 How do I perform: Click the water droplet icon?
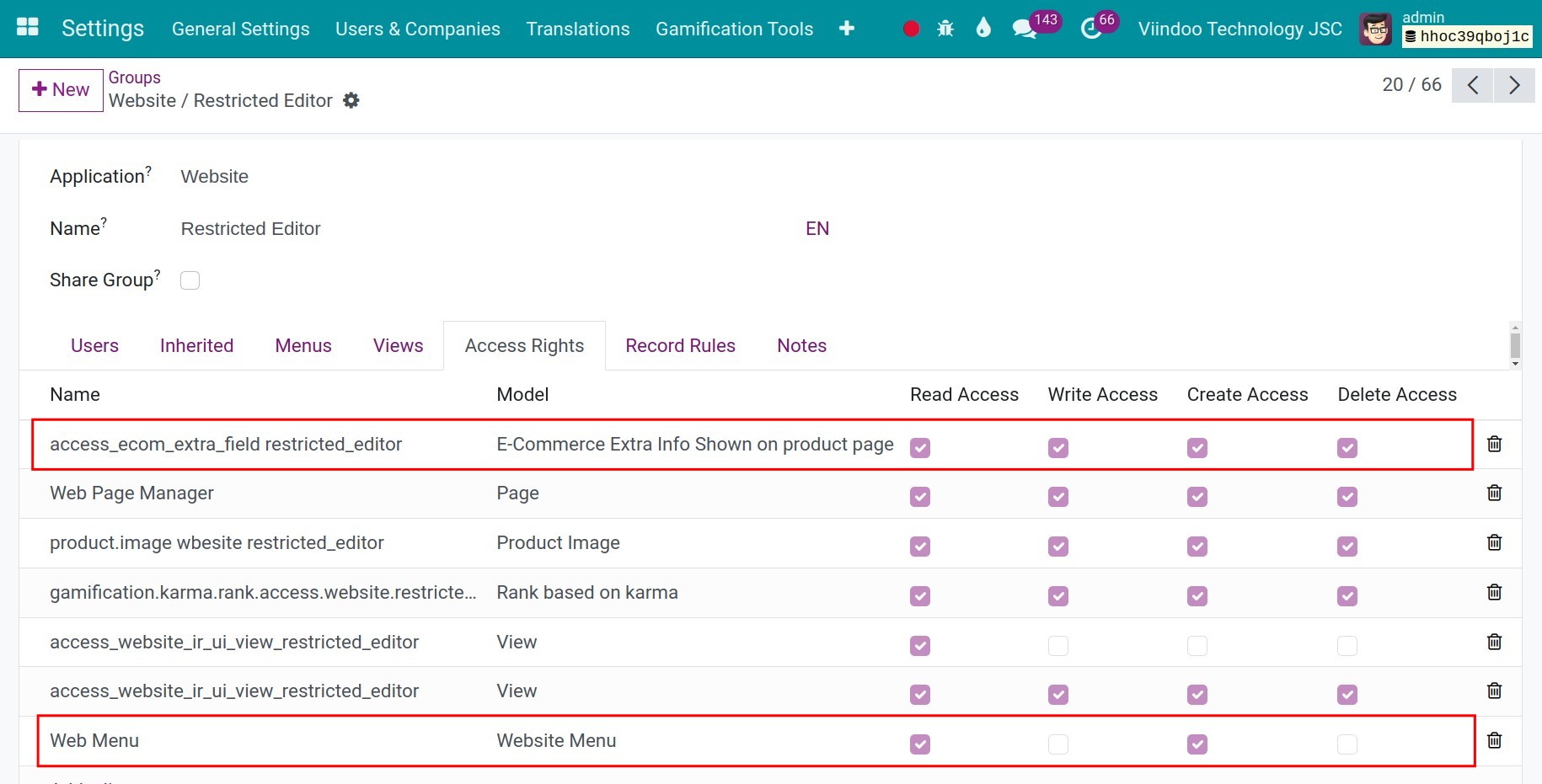point(983,28)
